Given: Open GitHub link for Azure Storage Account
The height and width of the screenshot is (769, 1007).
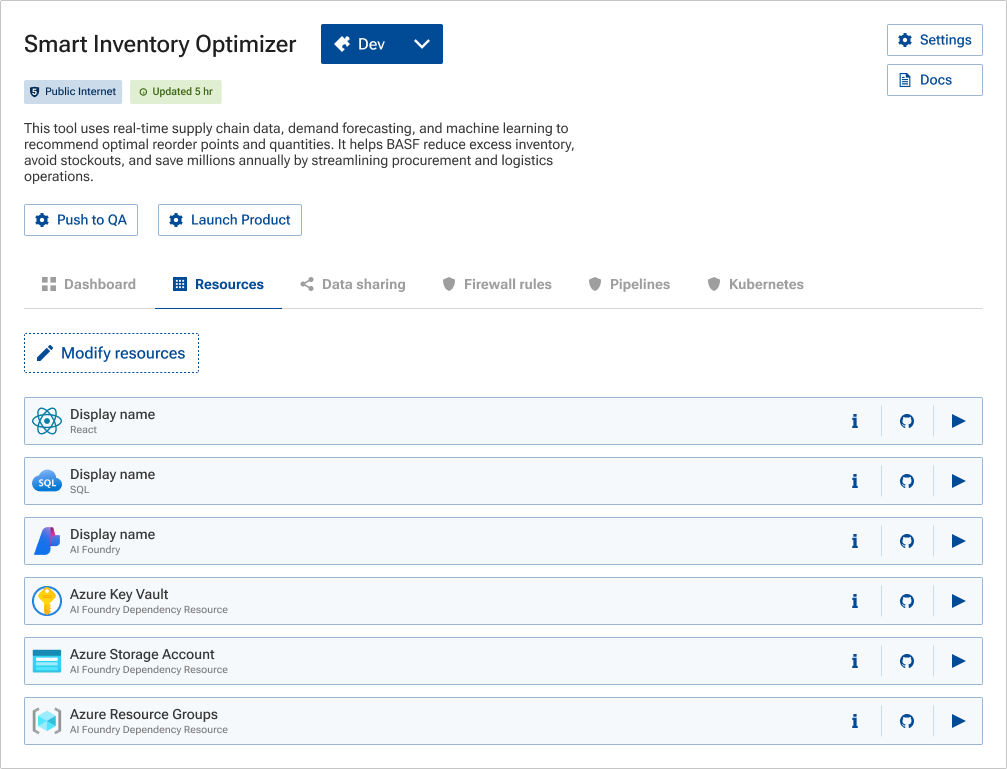Looking at the screenshot, I should [907, 661].
